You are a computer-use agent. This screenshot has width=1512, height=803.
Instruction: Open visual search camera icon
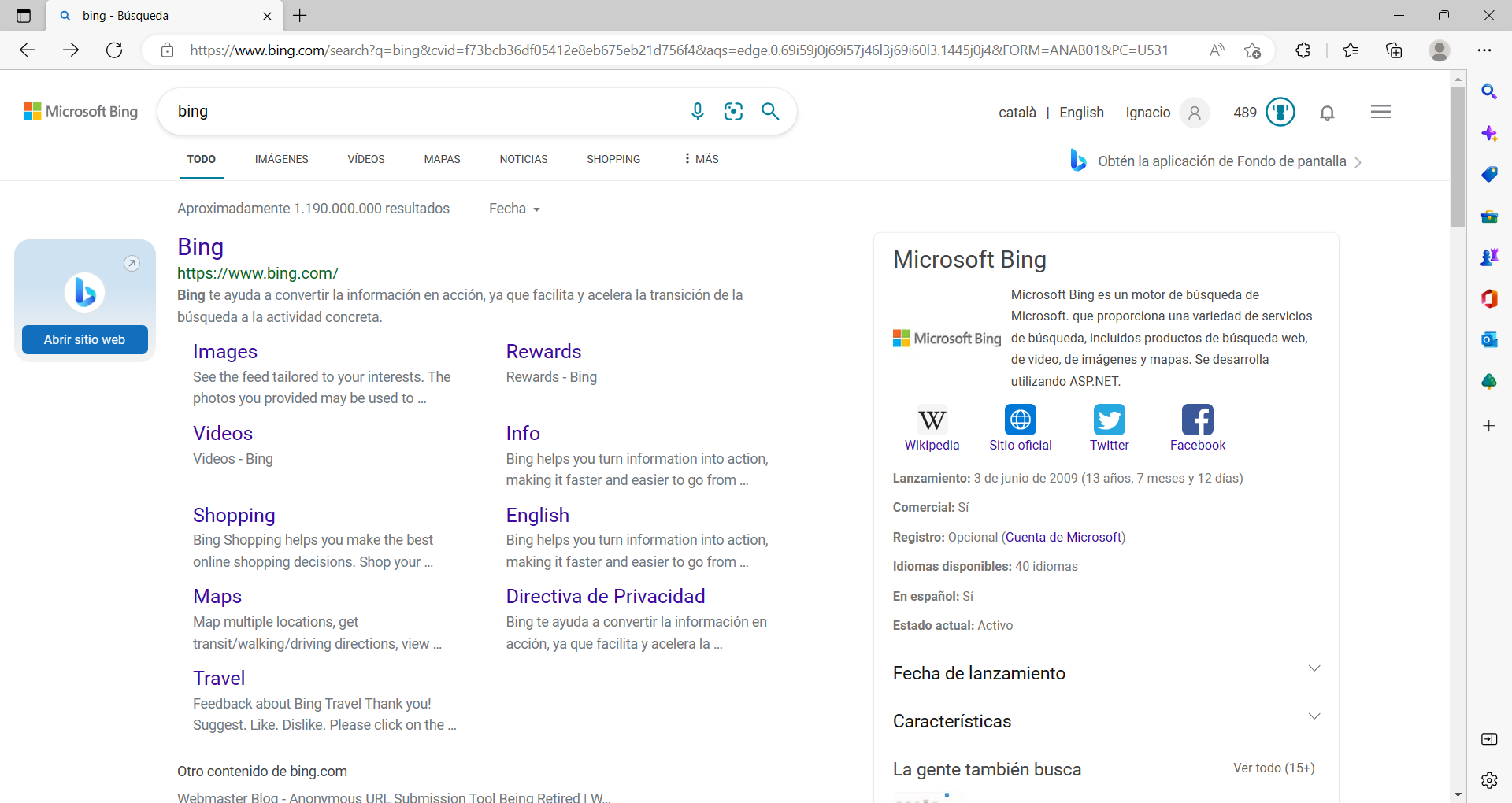pyautogui.click(x=733, y=112)
